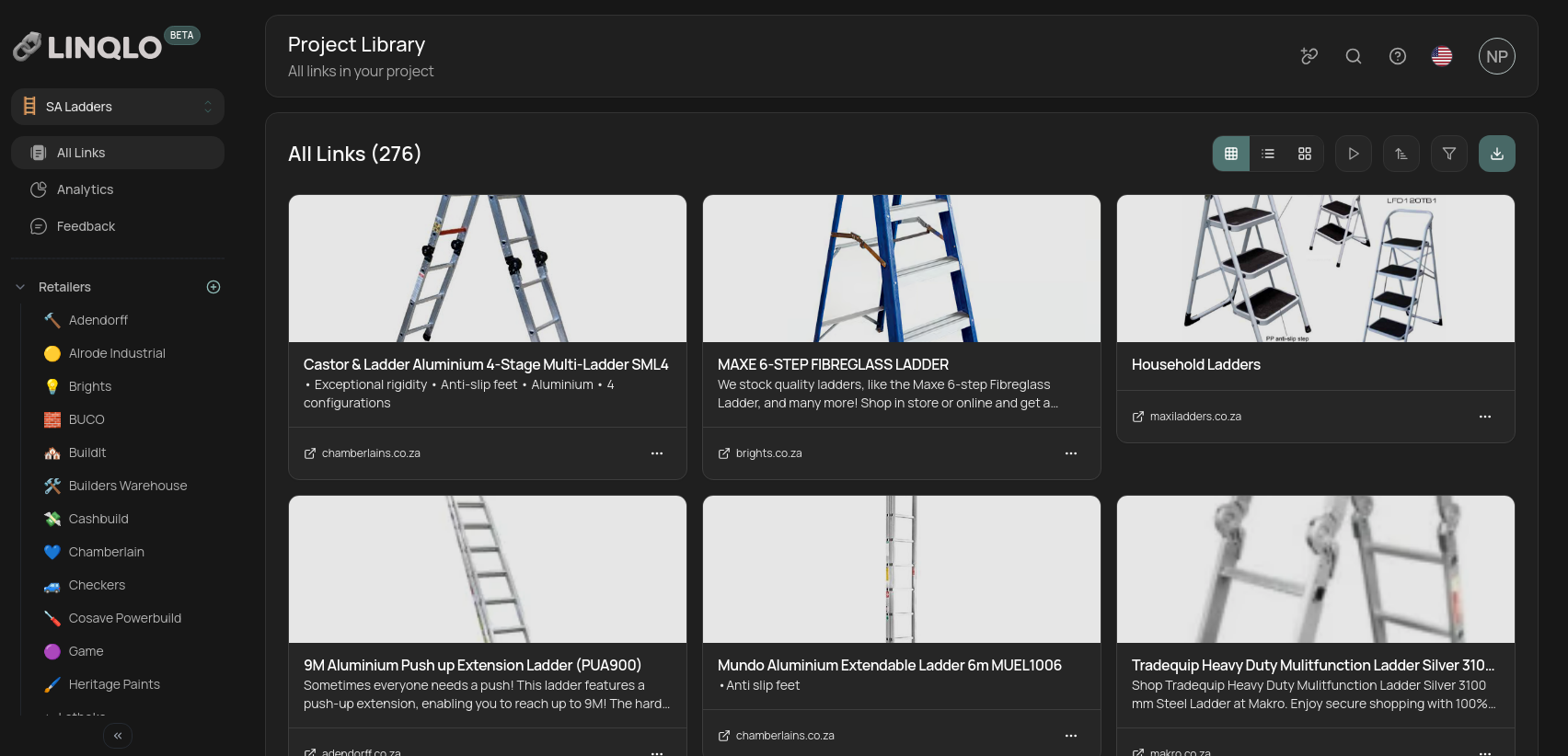The image size is (1568, 756).
Task: Select the large tiles view toggle
Action: 1304,154
